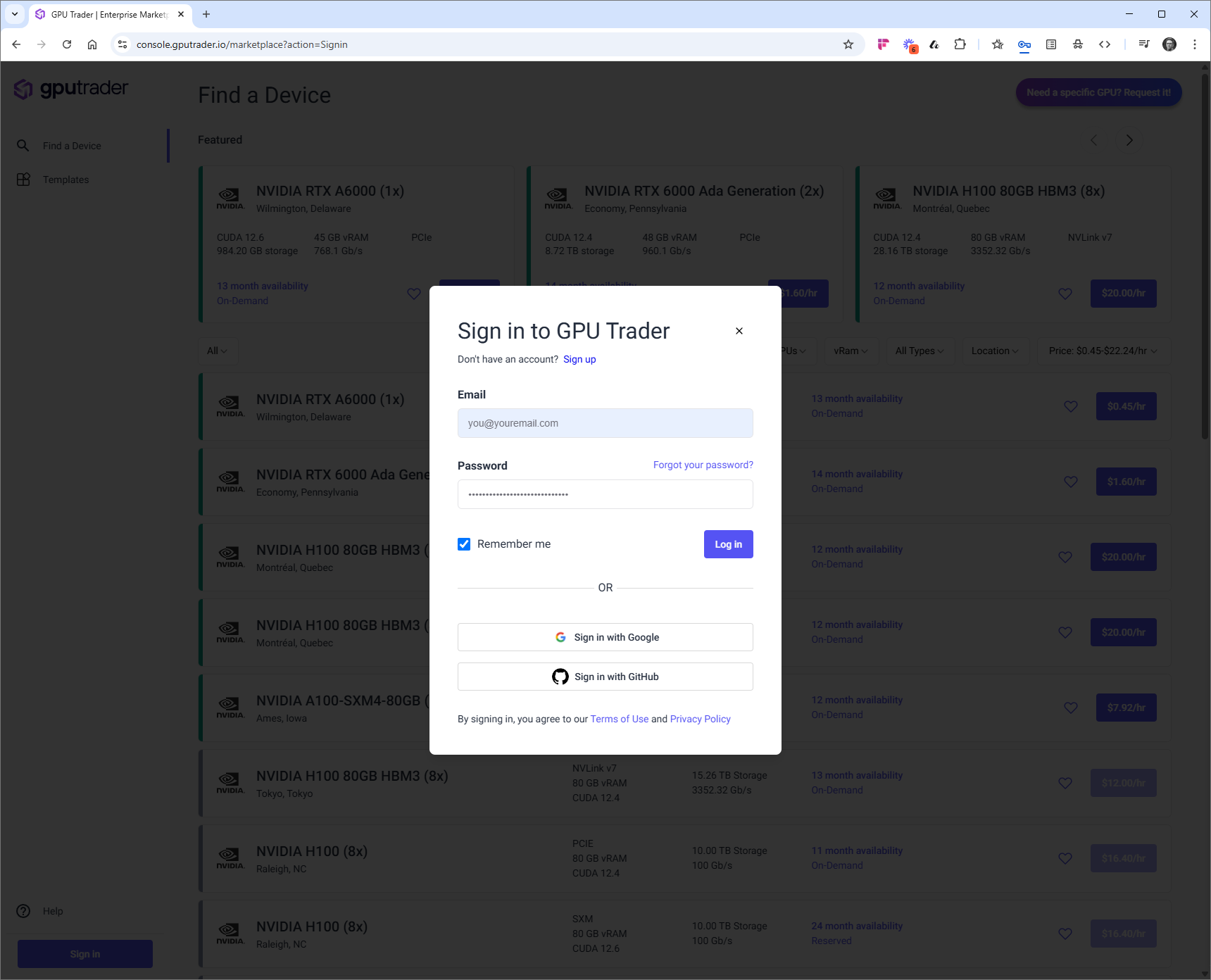Go back in browser
1211x980 pixels.
(x=16, y=44)
